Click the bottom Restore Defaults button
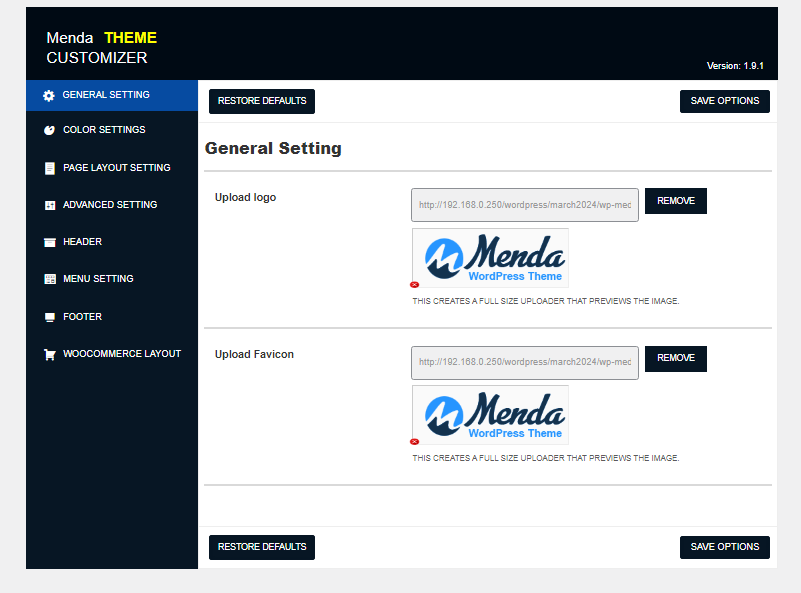The width and height of the screenshot is (801, 593). point(262,547)
